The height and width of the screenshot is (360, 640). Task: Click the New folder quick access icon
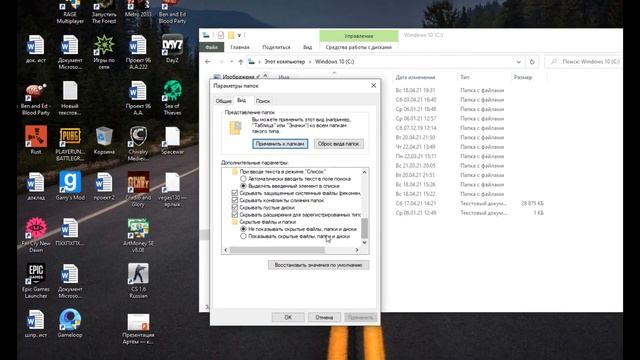231,35
